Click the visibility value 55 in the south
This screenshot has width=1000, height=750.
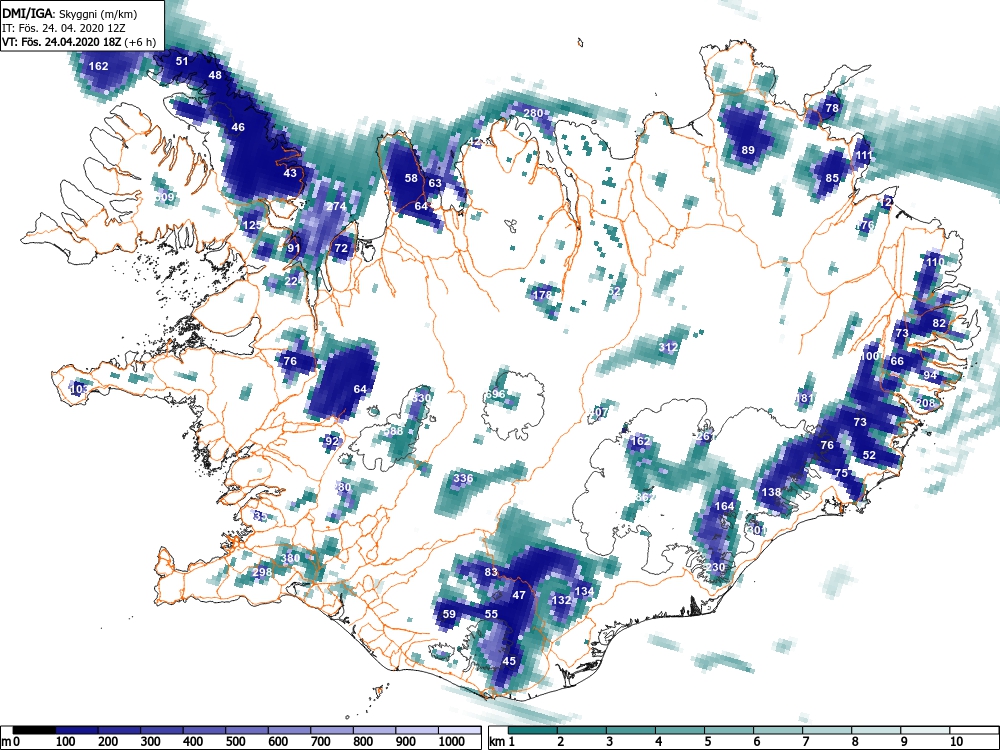491,614
